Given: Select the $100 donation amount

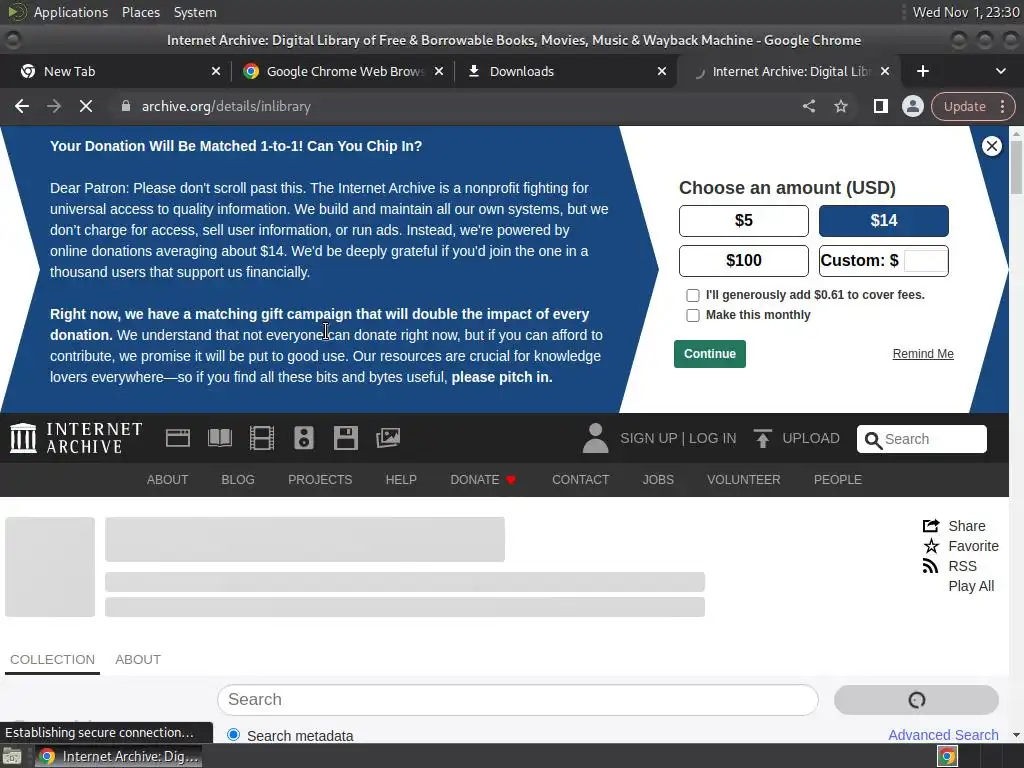Looking at the screenshot, I should pos(743,261).
